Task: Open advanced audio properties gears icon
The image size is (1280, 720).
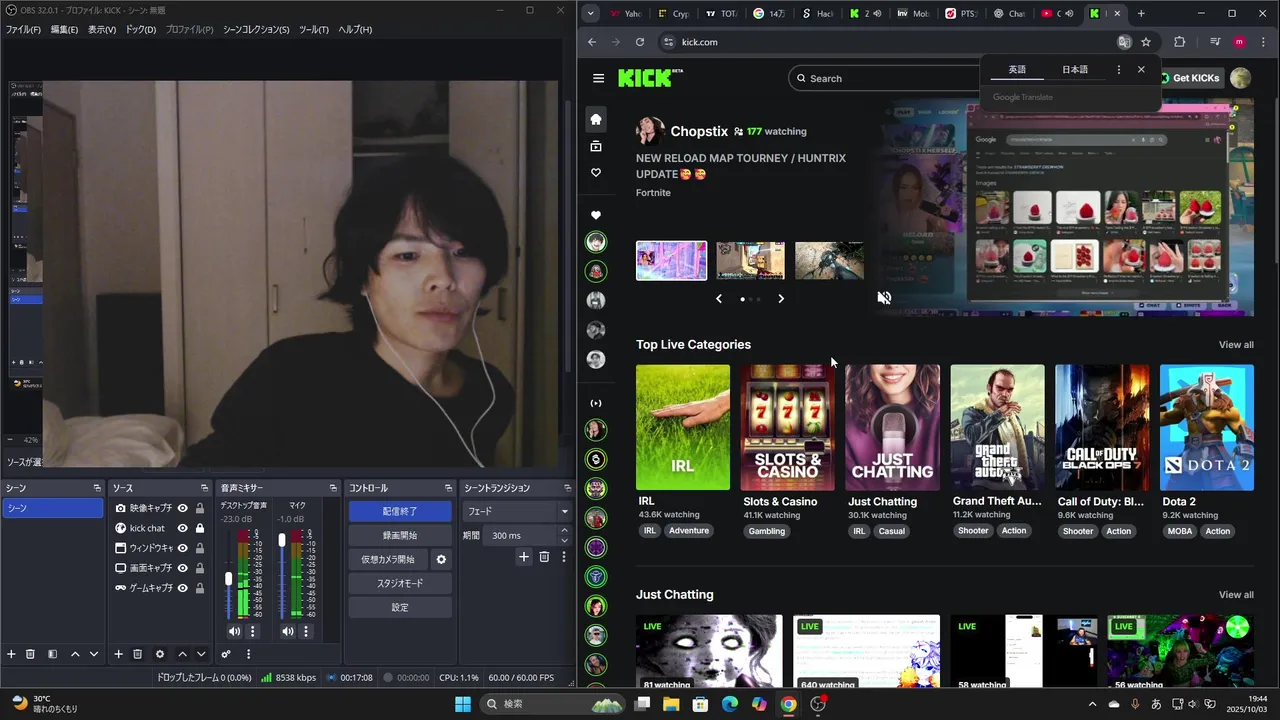Action: point(226,654)
